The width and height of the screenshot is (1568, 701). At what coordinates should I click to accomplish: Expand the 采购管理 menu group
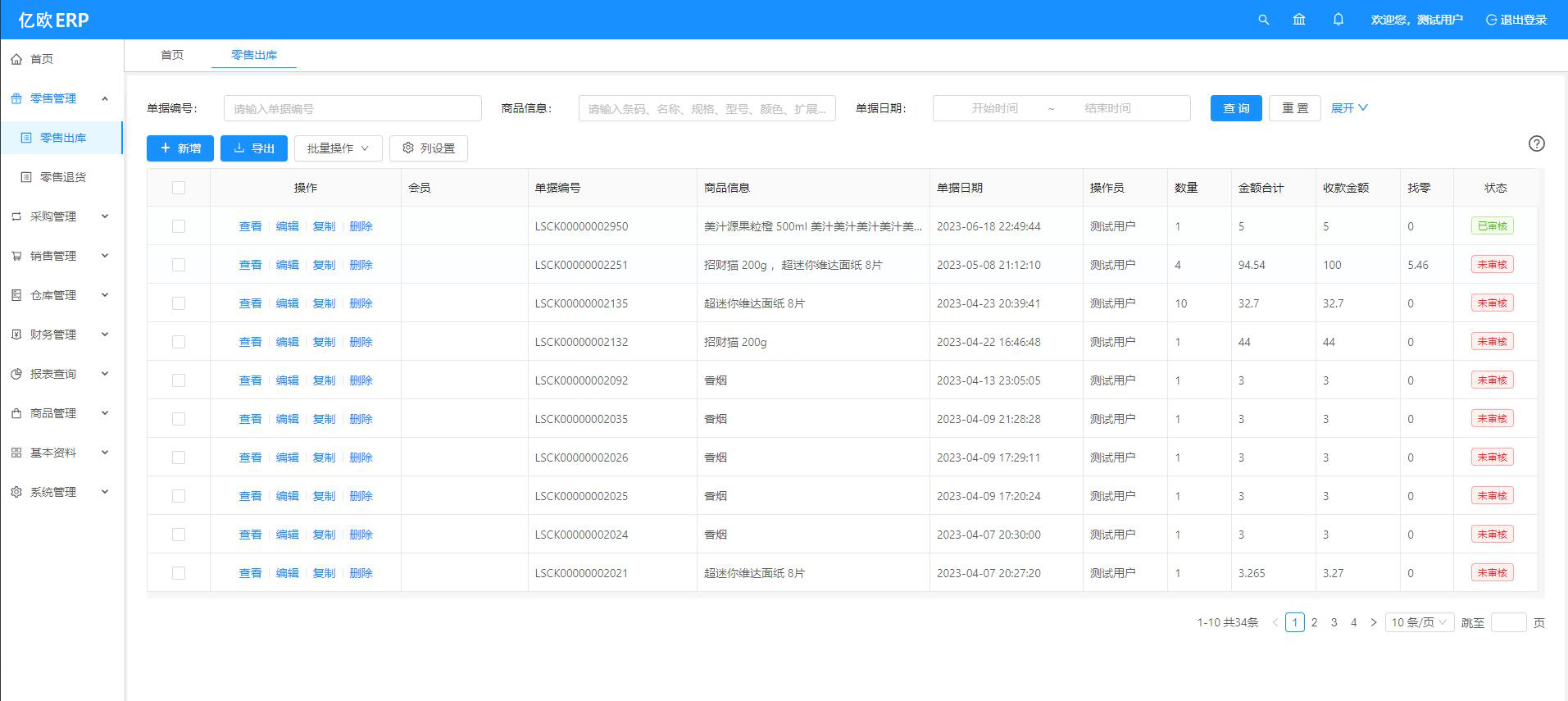pos(105,216)
